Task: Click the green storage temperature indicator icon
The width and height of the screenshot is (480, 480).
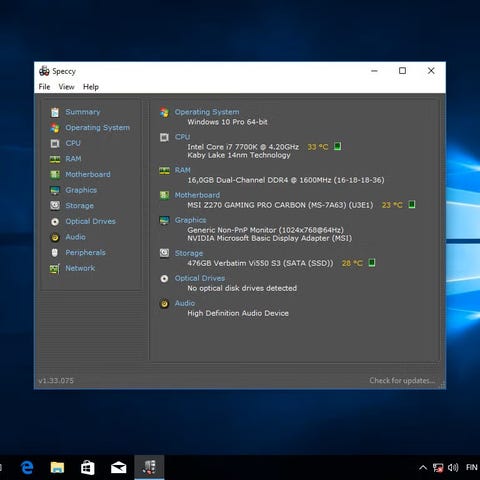Action: coord(372,263)
